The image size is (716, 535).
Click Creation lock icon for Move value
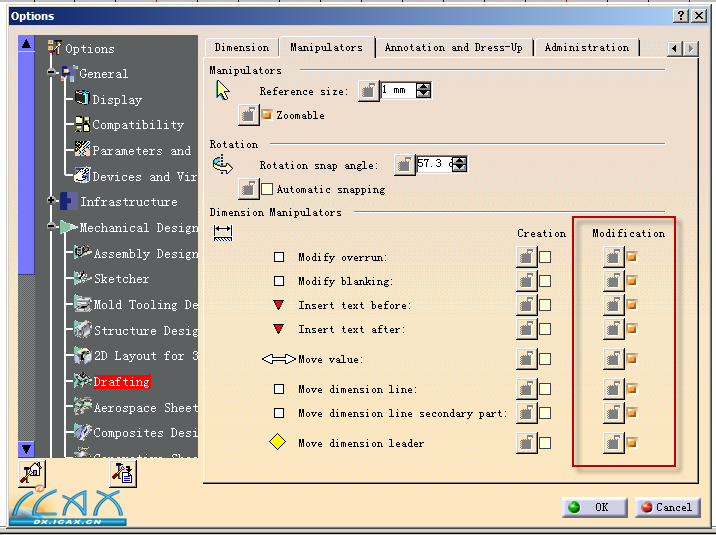[526, 359]
